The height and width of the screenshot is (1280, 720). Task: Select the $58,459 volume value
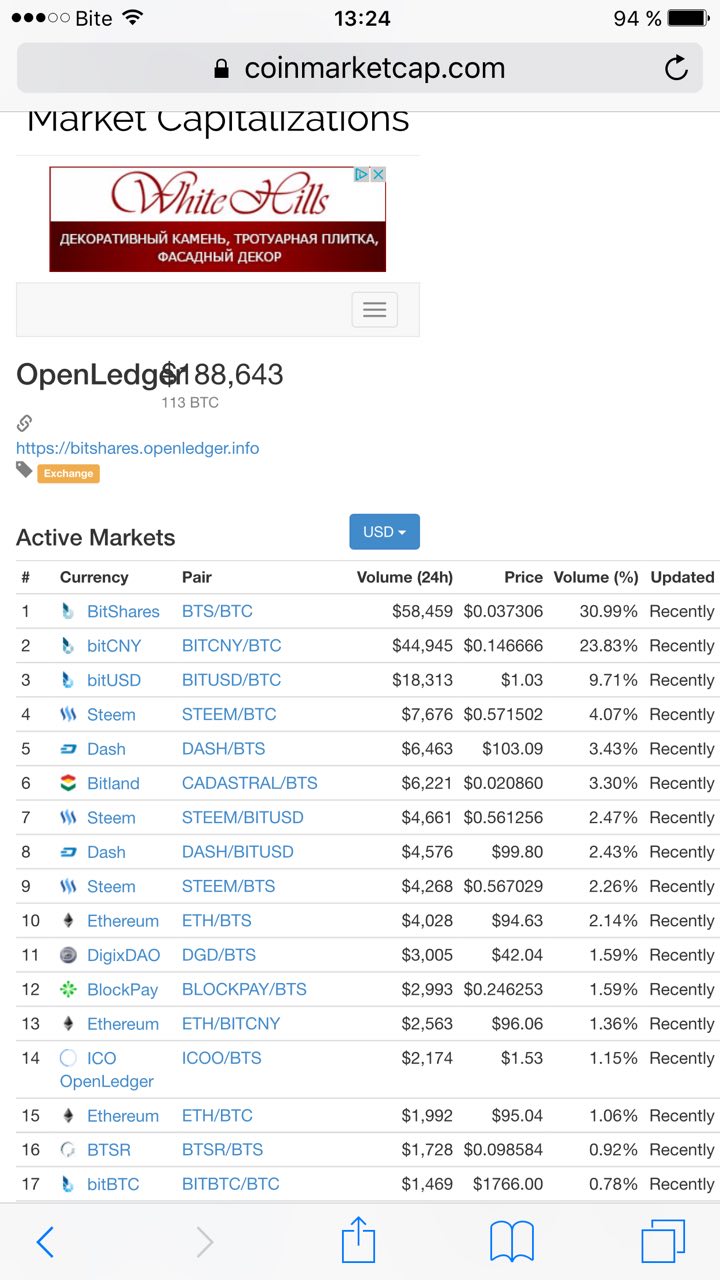[423, 611]
